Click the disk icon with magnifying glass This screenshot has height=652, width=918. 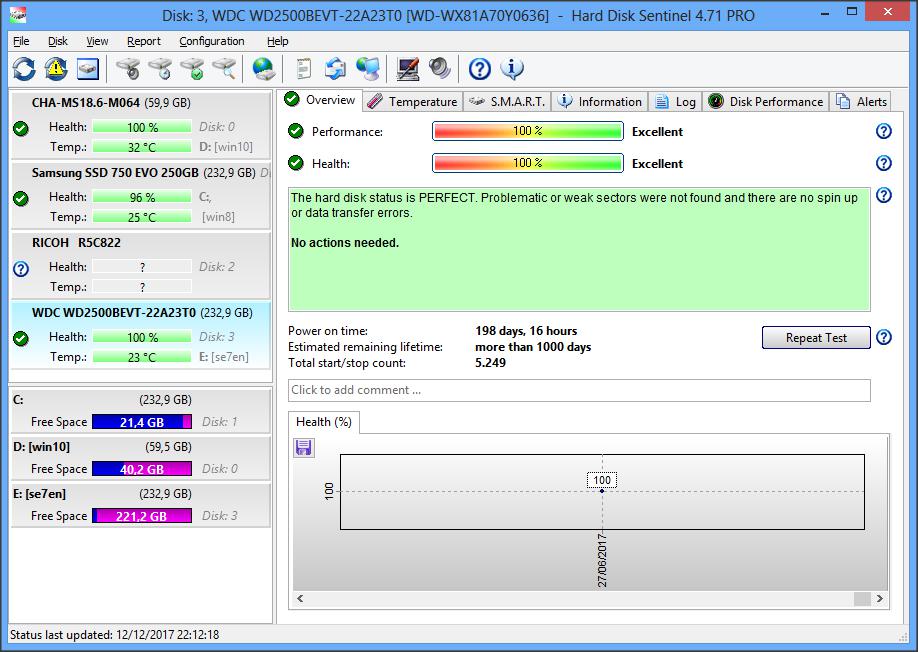(x=224, y=68)
